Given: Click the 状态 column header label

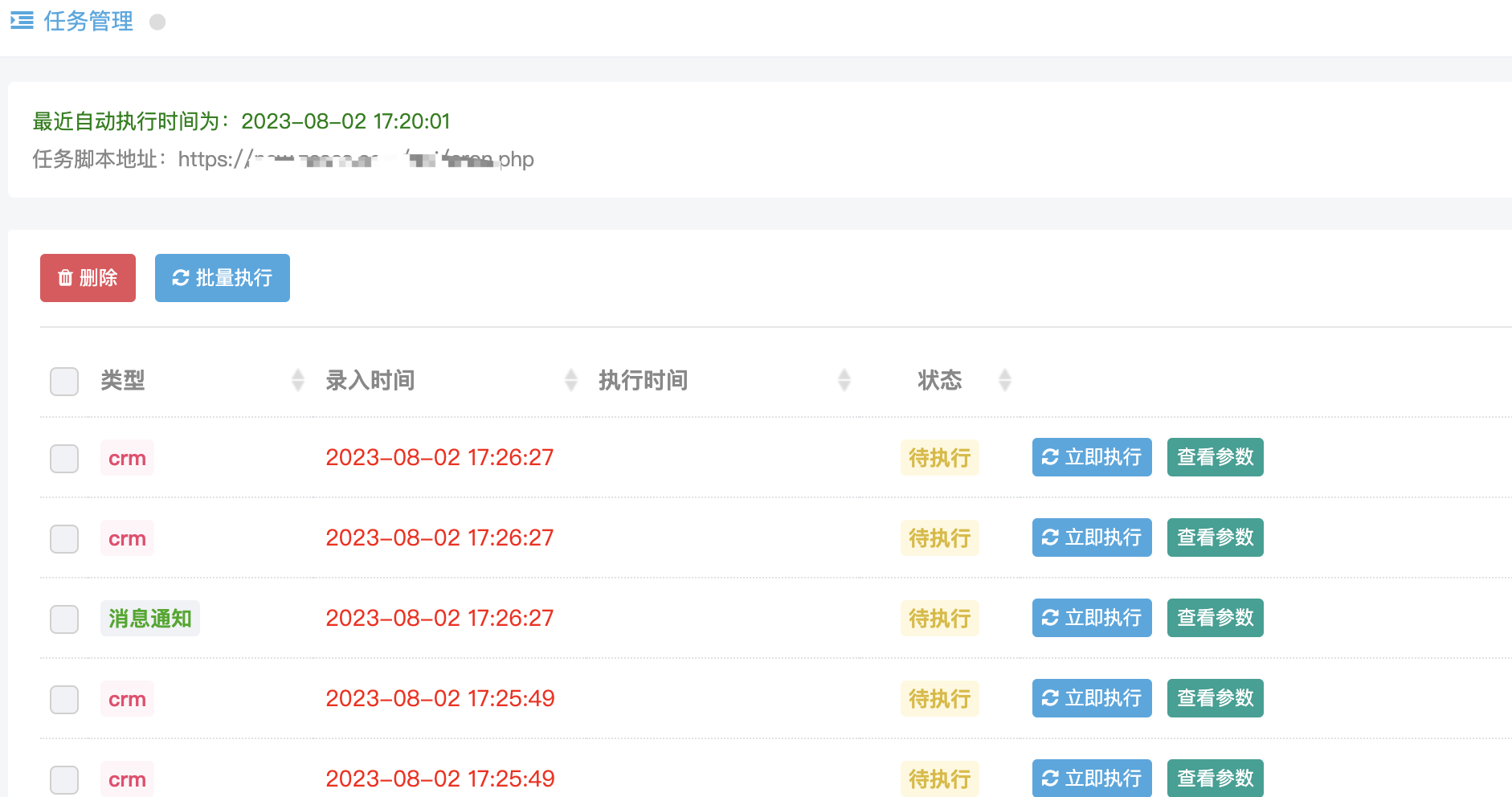Looking at the screenshot, I should [940, 380].
